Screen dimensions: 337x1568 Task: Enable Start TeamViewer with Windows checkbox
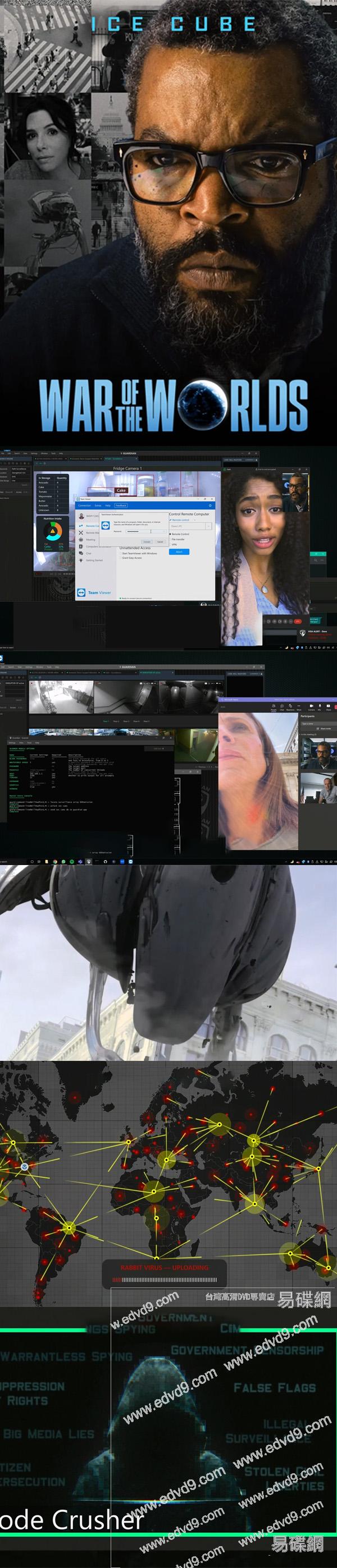pyautogui.click(x=121, y=553)
